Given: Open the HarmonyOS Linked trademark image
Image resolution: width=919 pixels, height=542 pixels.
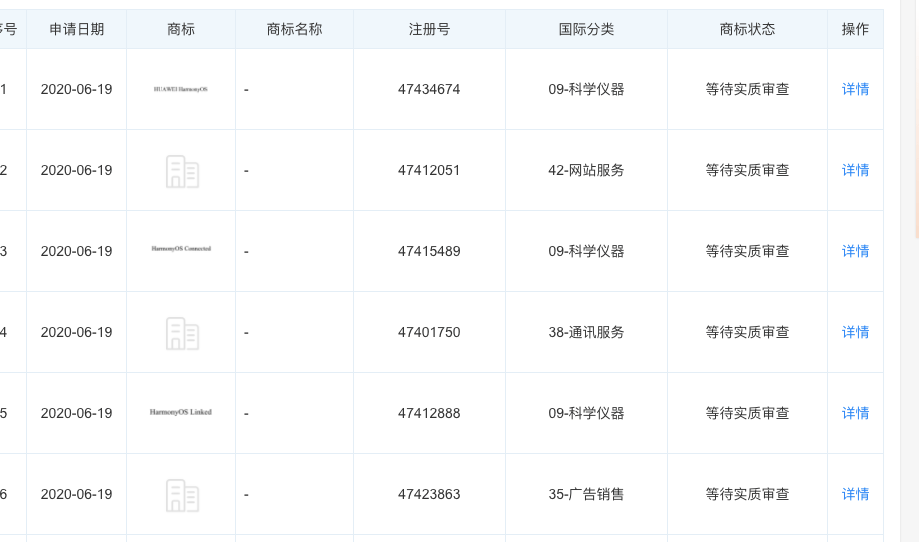Looking at the screenshot, I should 181,412.
